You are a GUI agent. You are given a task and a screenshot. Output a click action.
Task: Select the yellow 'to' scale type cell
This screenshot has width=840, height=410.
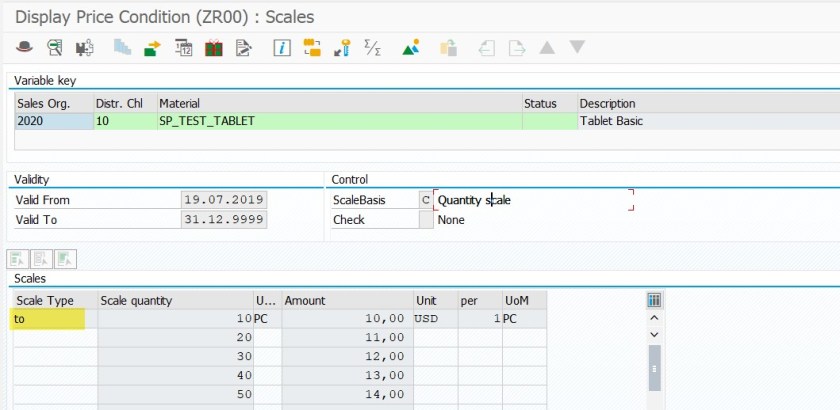(48, 319)
